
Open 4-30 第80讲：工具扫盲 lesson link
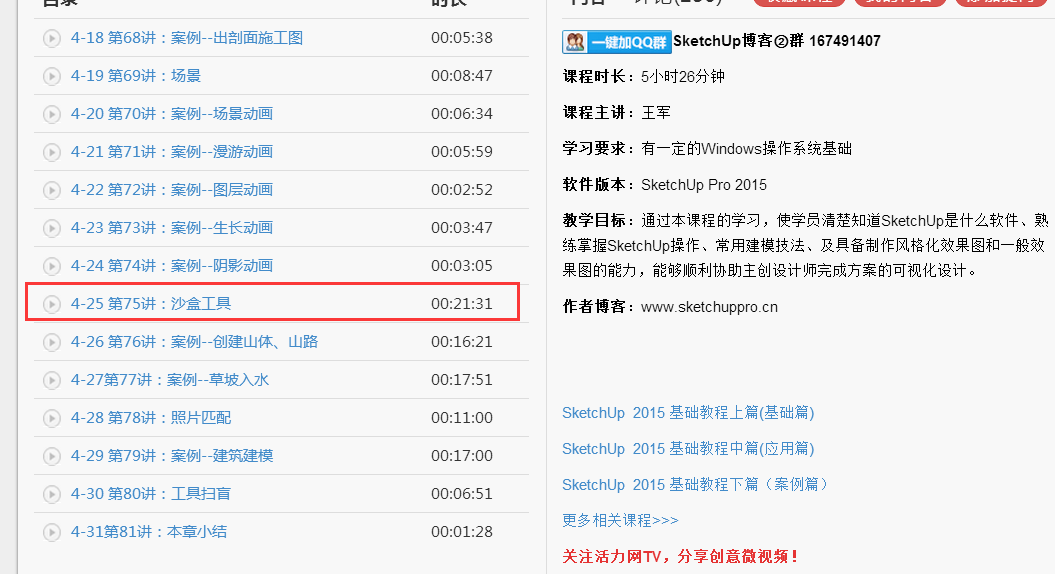(151, 494)
